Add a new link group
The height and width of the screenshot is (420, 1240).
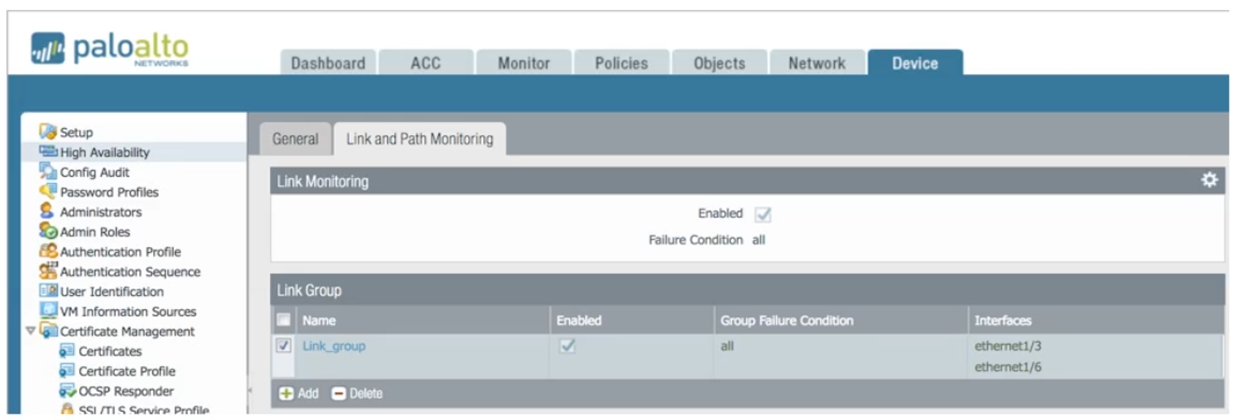pos(298,394)
